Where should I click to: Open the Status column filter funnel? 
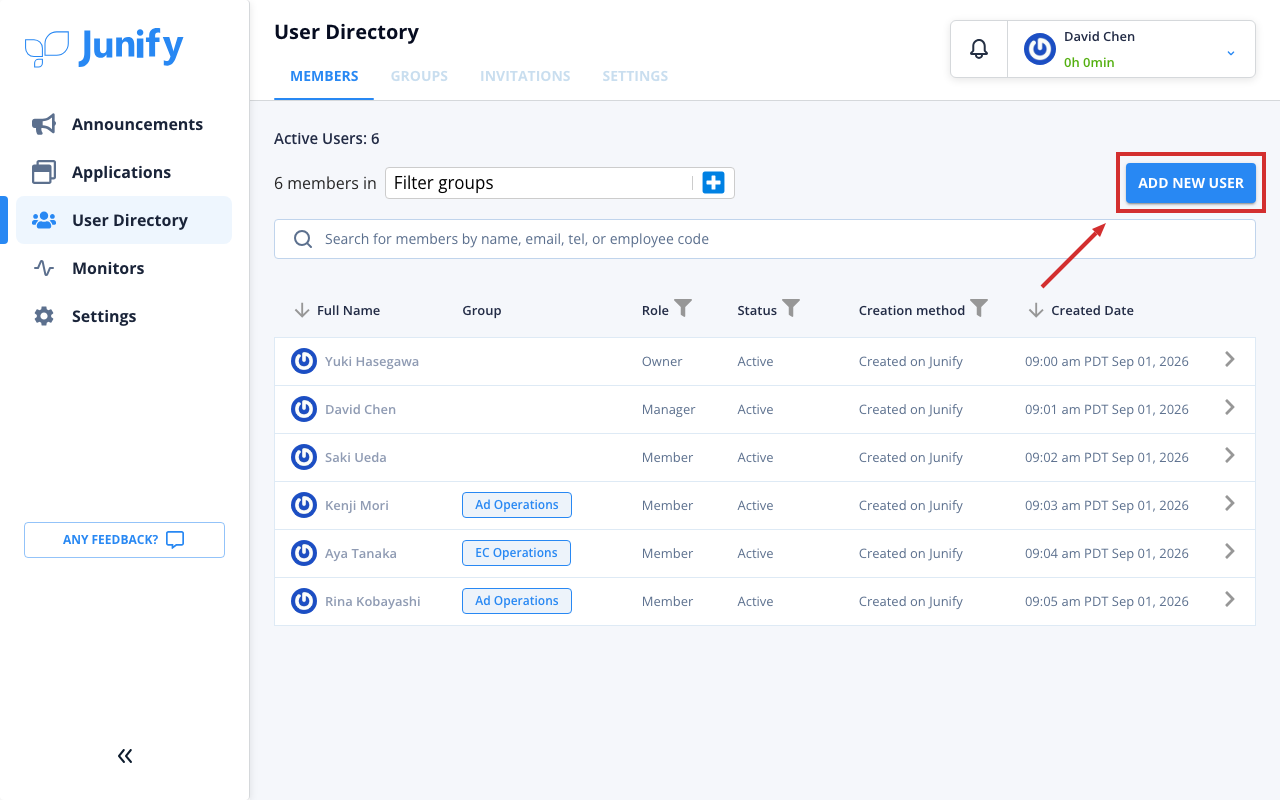click(x=791, y=309)
